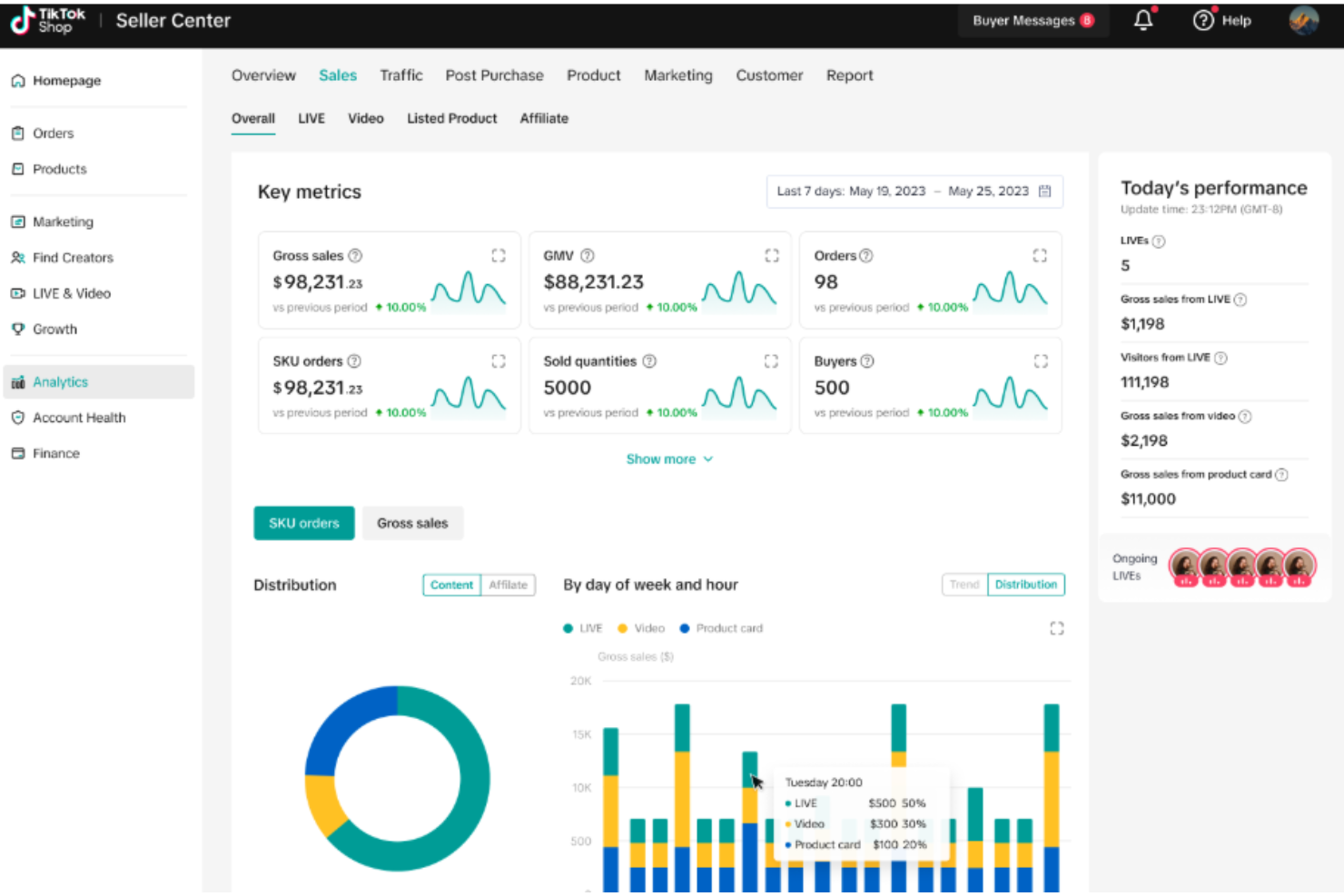The image size is (1344, 896).
Task: Click the notification bell icon
Action: click(1143, 20)
